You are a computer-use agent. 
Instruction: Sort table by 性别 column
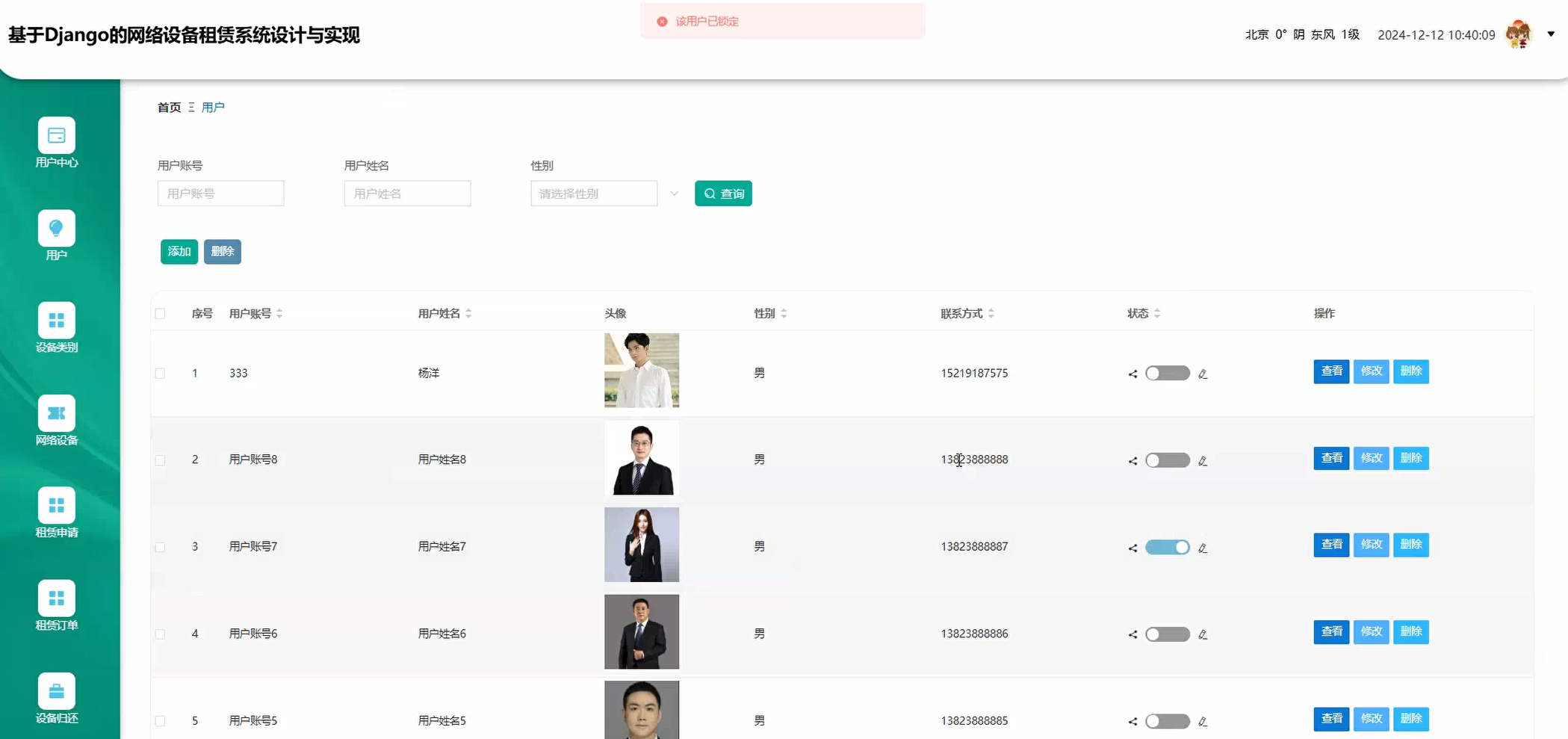[x=784, y=314]
